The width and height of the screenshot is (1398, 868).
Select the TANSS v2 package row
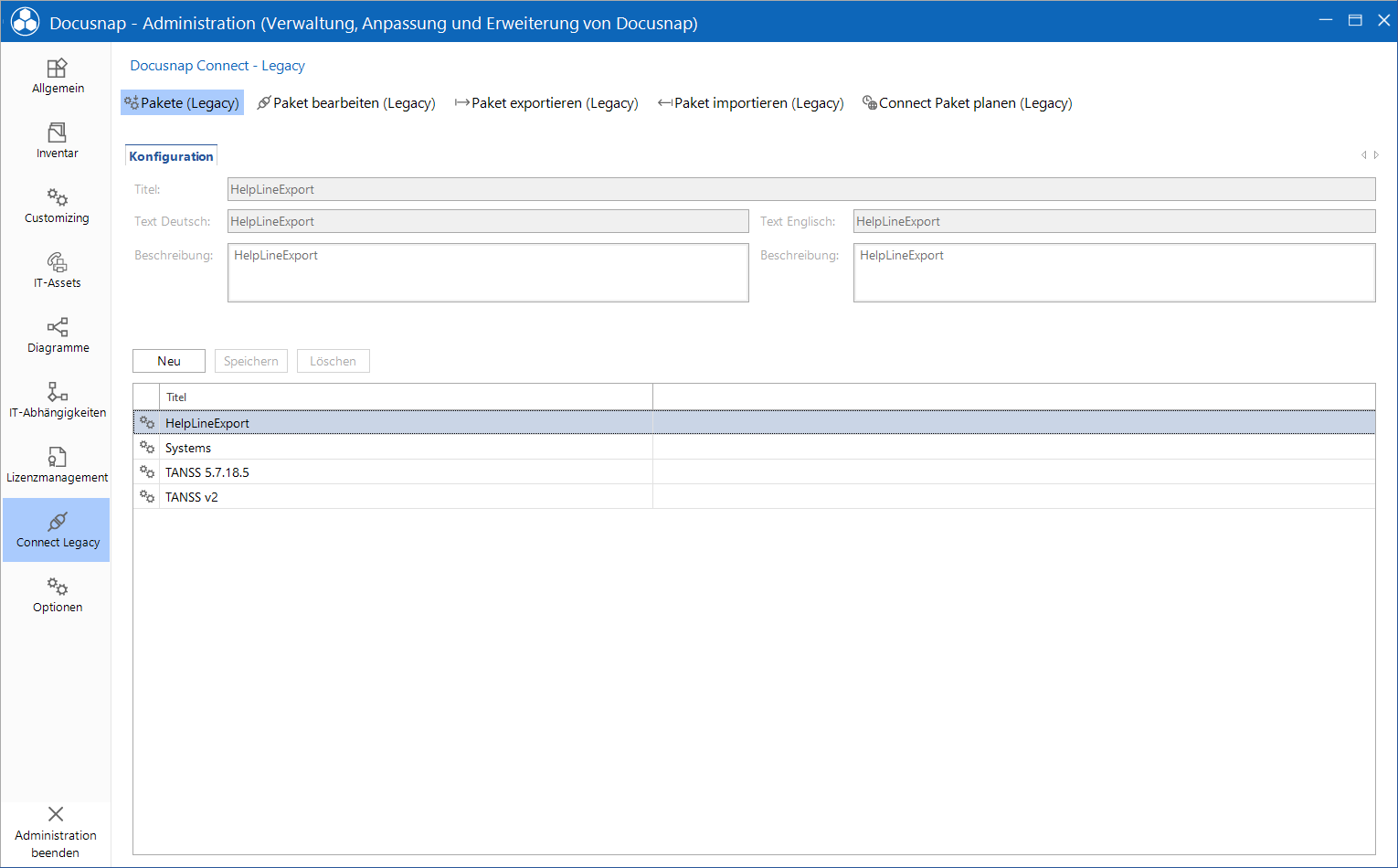pos(754,497)
